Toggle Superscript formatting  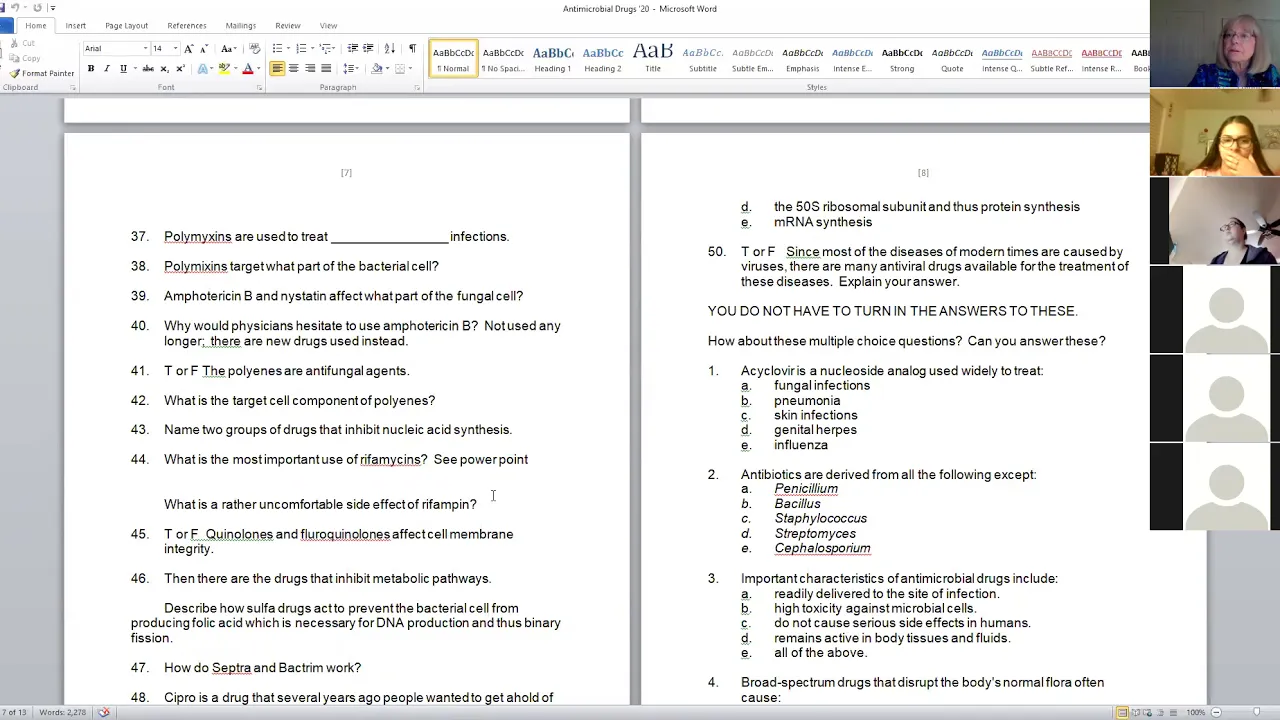(x=180, y=68)
